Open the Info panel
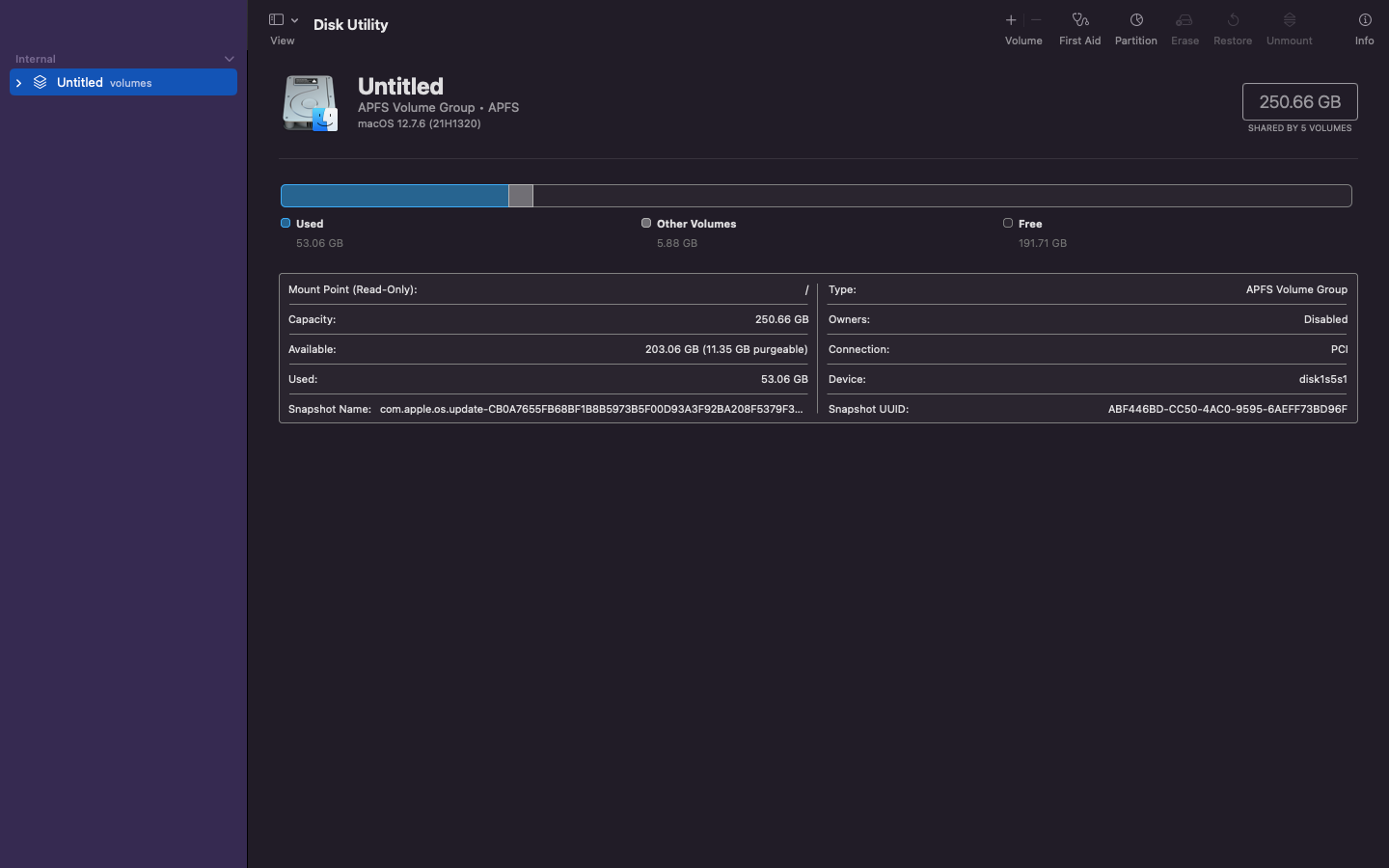 pyautogui.click(x=1364, y=20)
